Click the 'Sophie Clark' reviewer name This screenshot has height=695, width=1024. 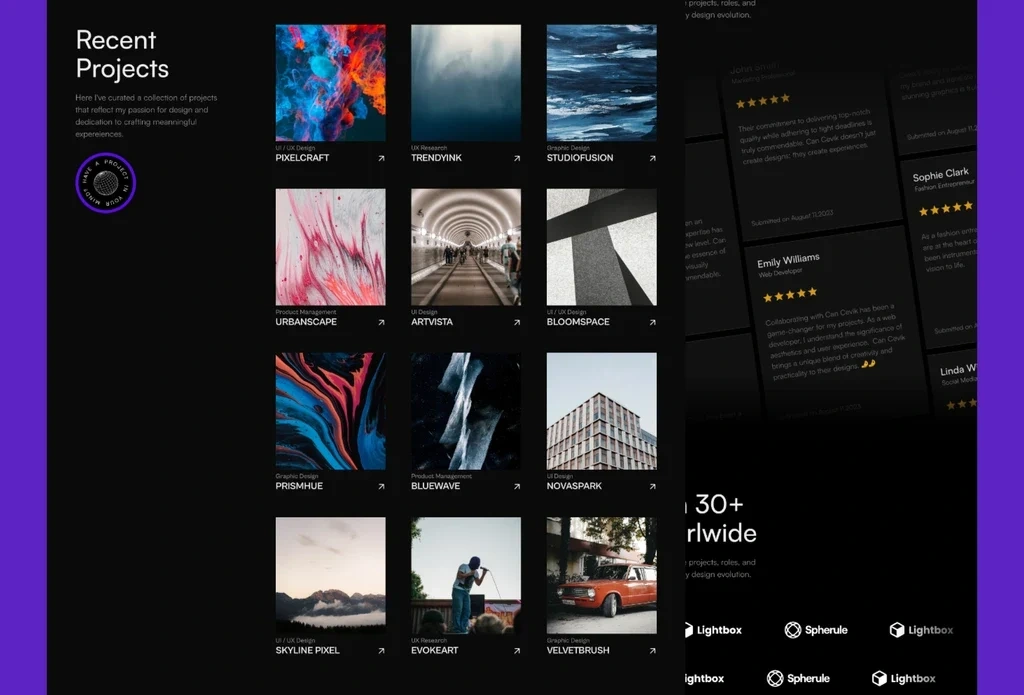940,175
